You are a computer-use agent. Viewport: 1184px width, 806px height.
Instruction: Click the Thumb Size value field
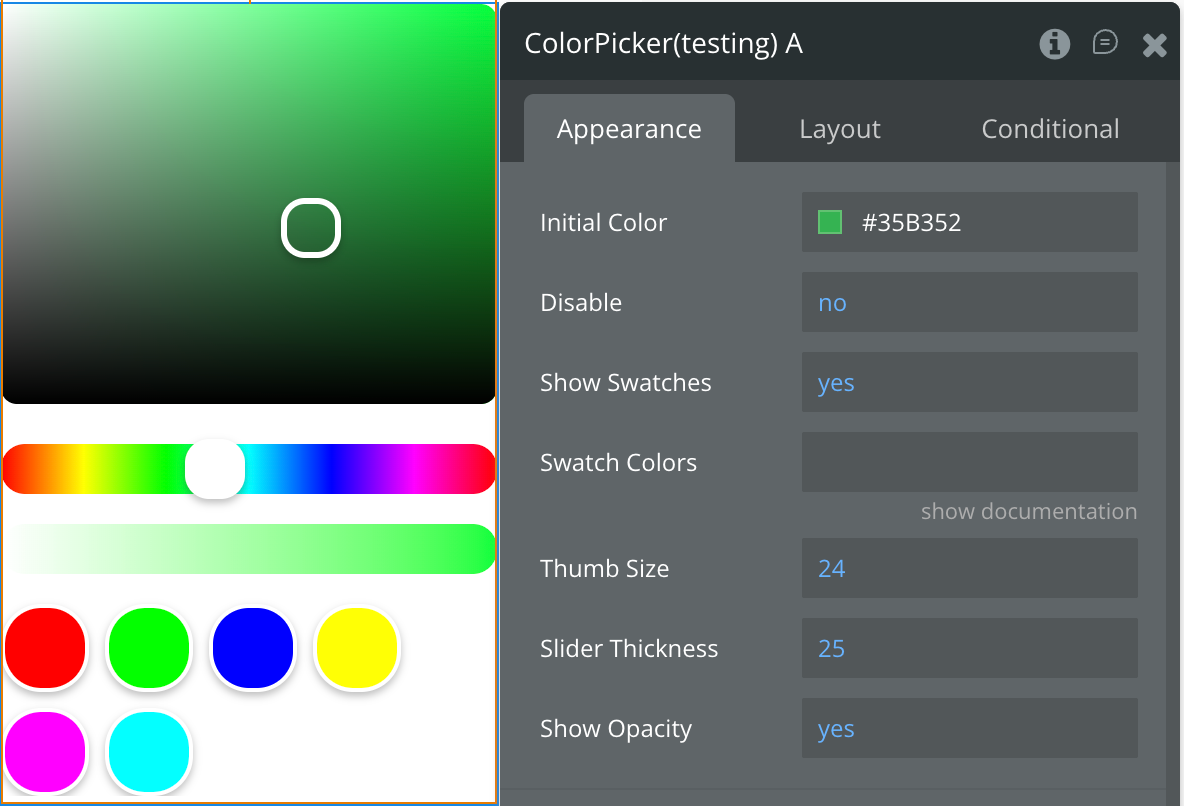968,568
